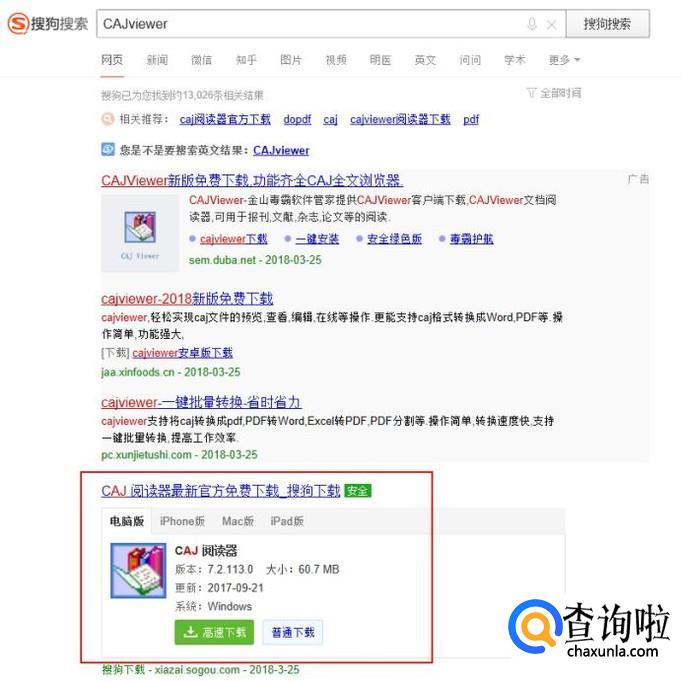Clear the search box with X icon
The image size is (682, 682).
(x=552, y=25)
